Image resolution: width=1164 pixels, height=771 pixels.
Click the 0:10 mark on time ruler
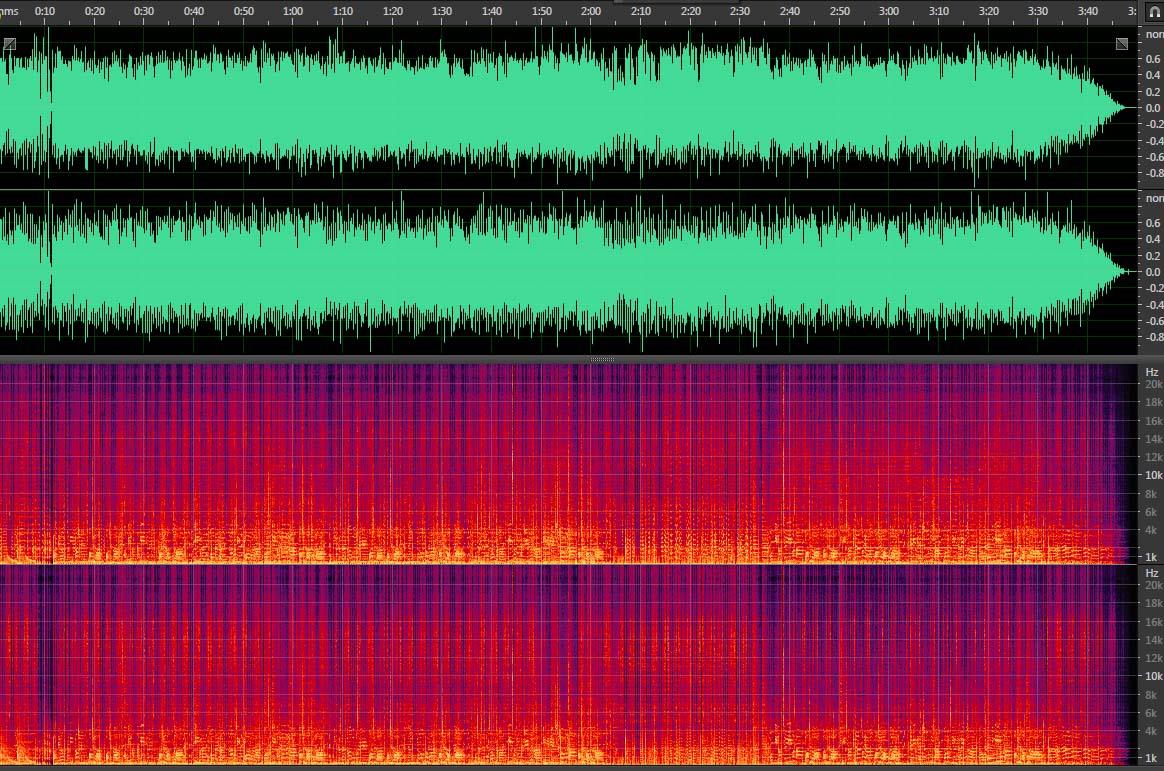tap(45, 11)
